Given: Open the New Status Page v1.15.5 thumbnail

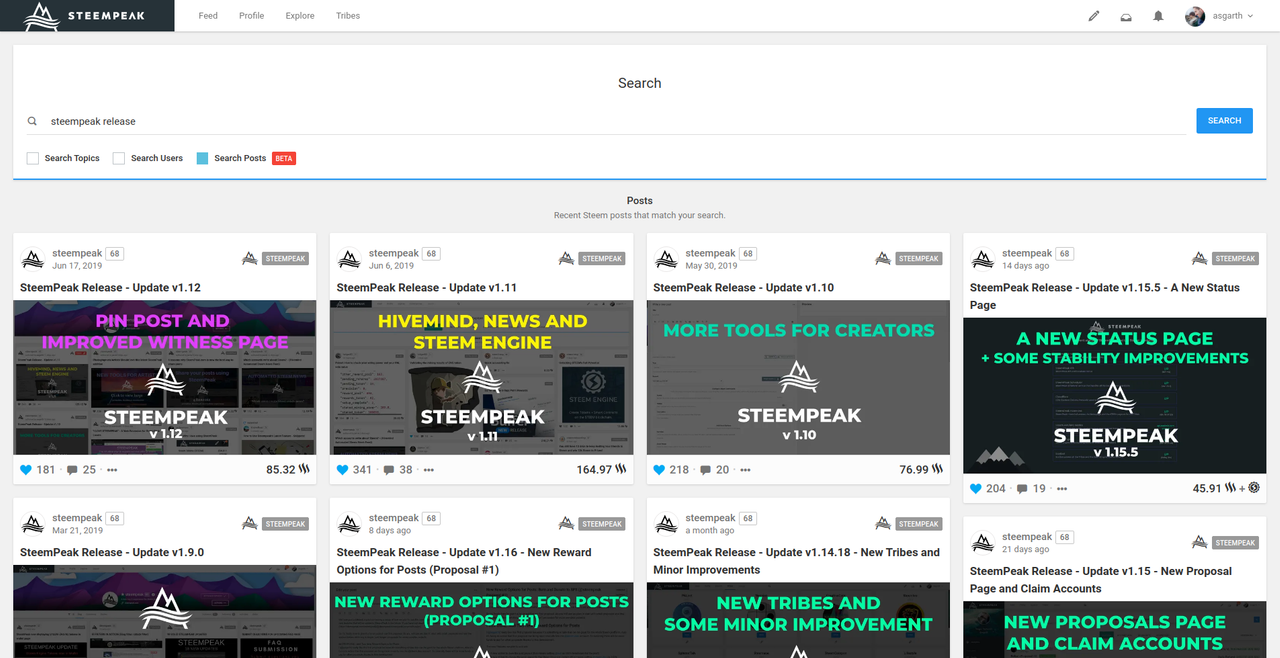Looking at the screenshot, I should point(1115,396).
